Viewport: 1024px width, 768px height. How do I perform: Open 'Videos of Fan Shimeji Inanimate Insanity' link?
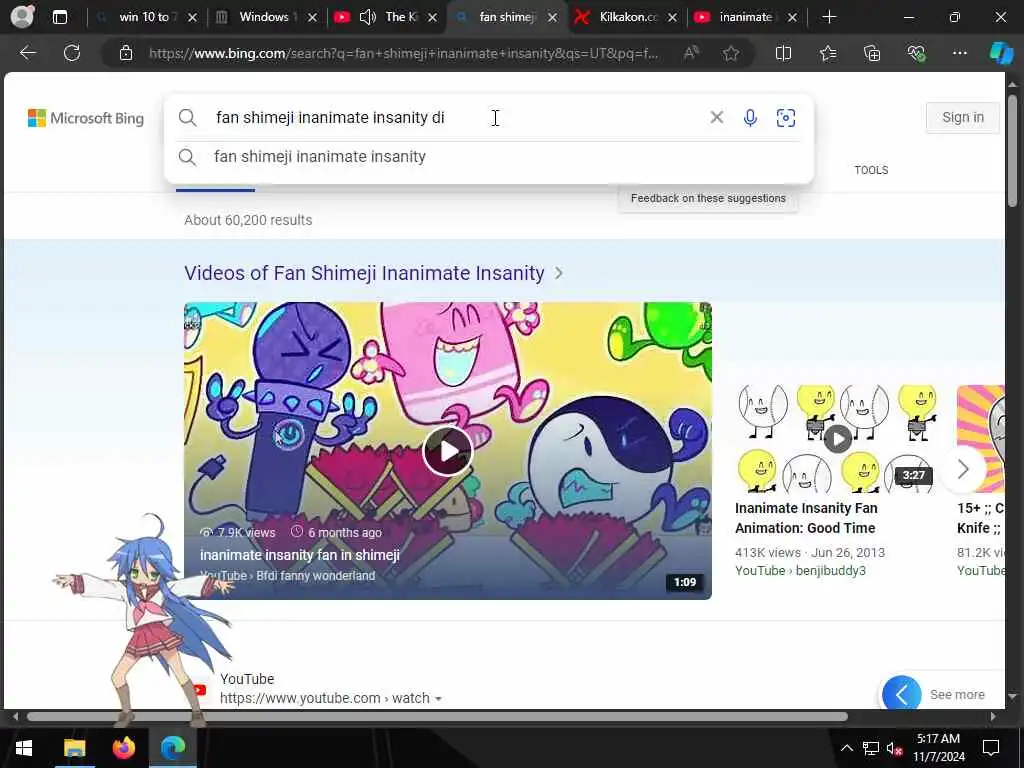pos(364,273)
